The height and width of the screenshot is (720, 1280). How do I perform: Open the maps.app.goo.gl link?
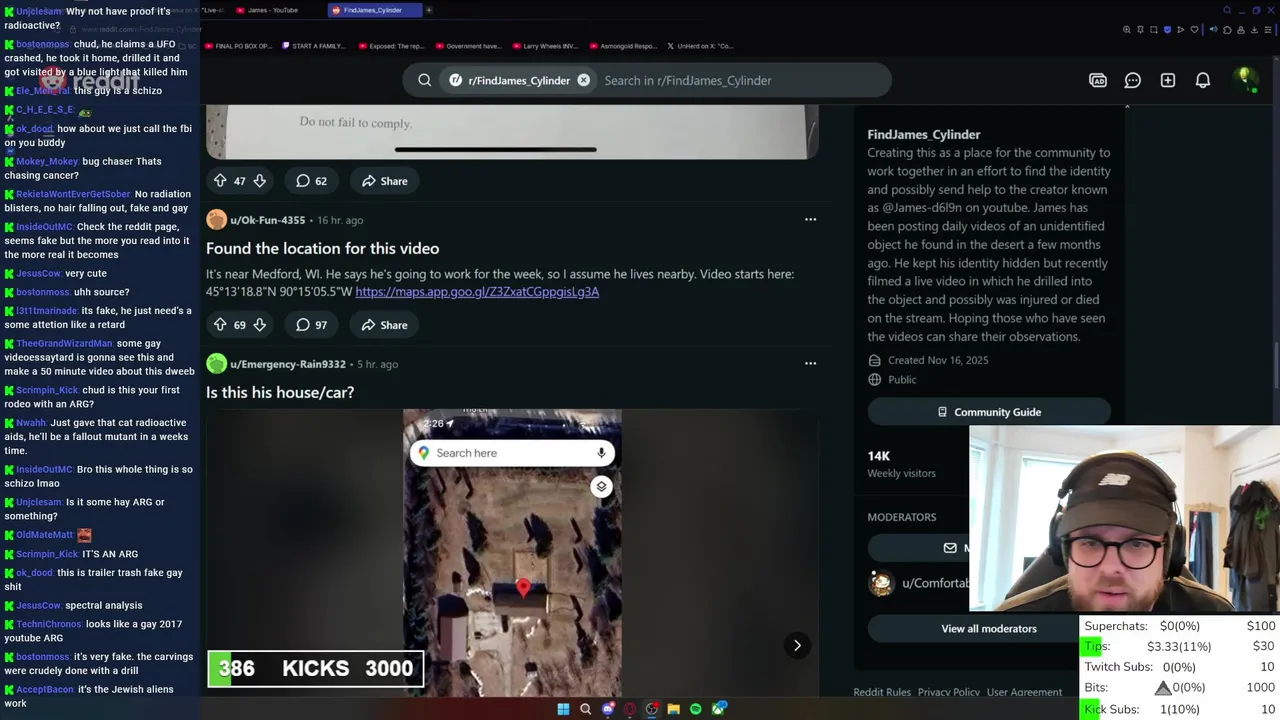coord(477,291)
